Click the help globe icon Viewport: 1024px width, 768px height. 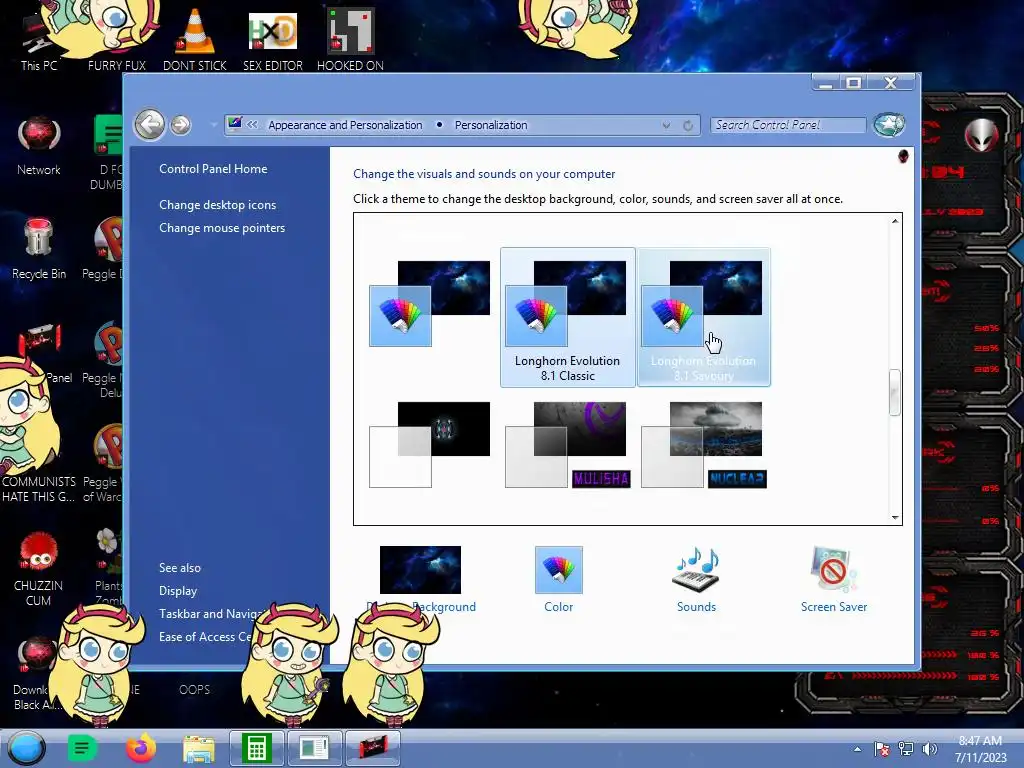[x=889, y=124]
